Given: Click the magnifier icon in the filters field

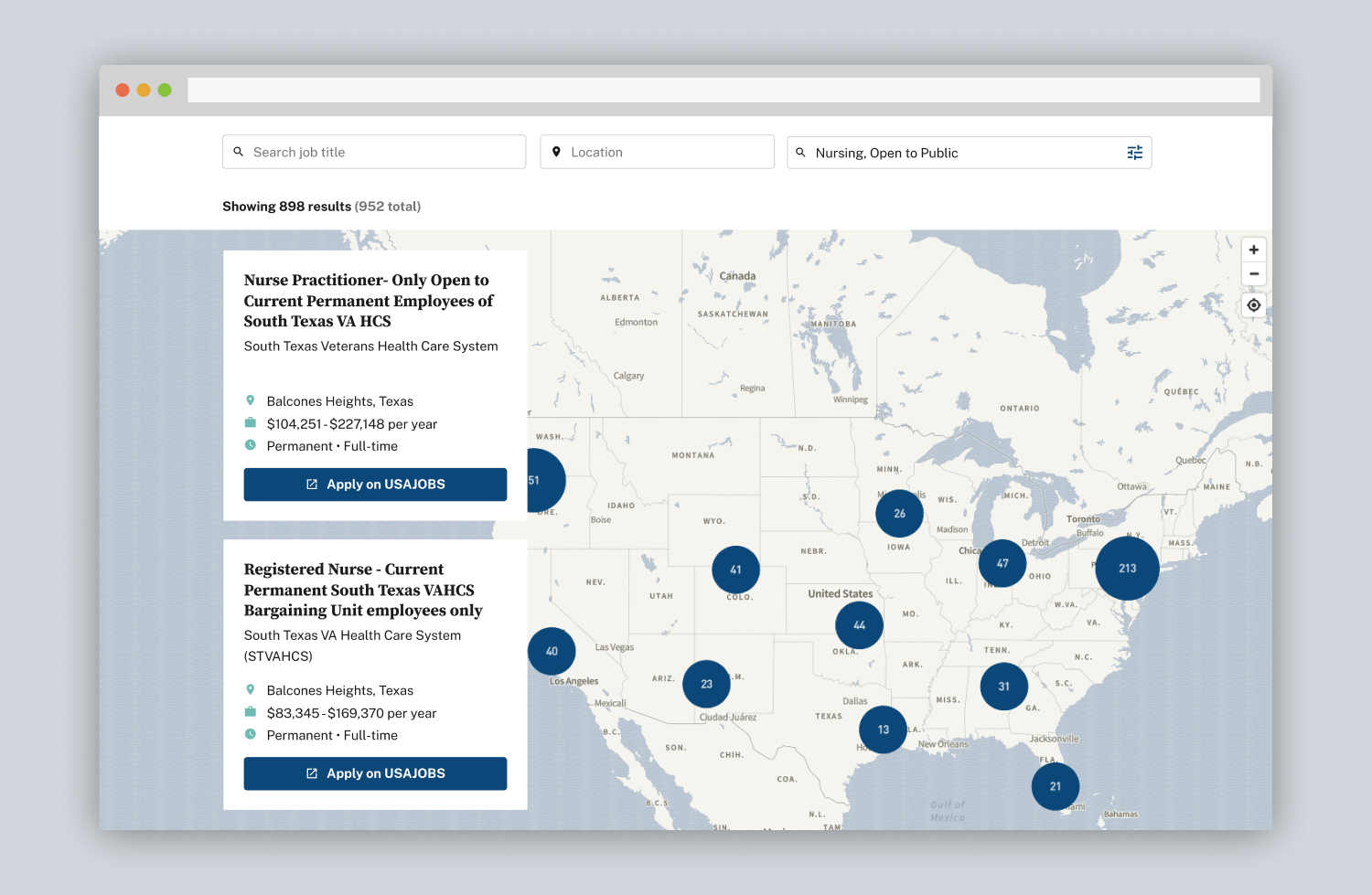Looking at the screenshot, I should coord(800,153).
